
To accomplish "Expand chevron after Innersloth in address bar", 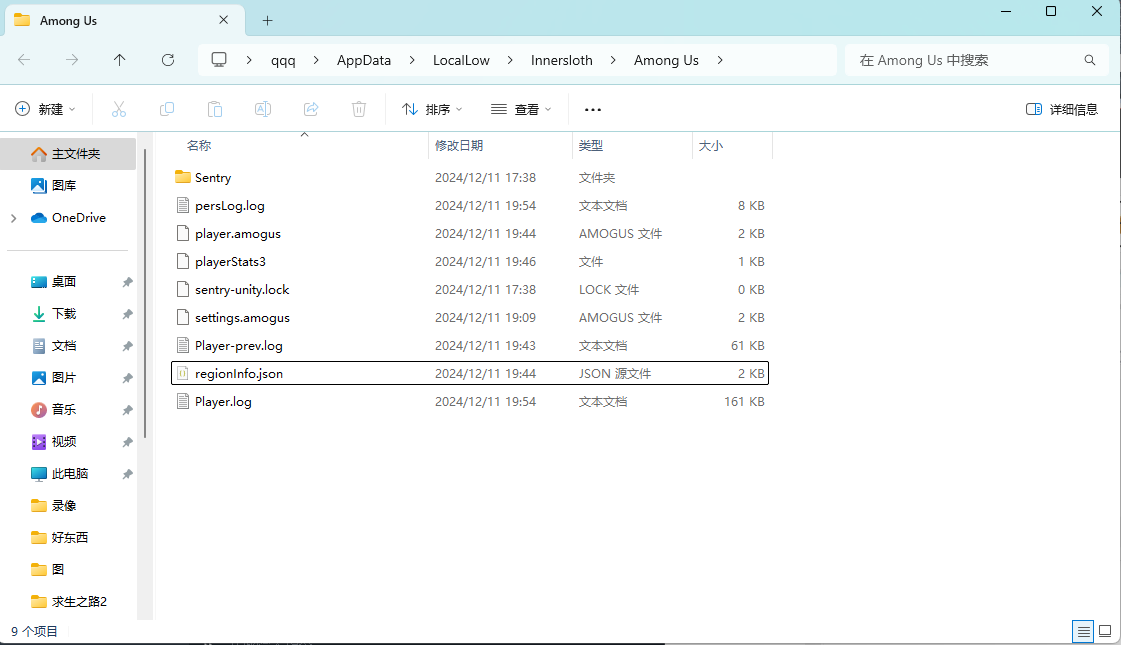I will 613,60.
